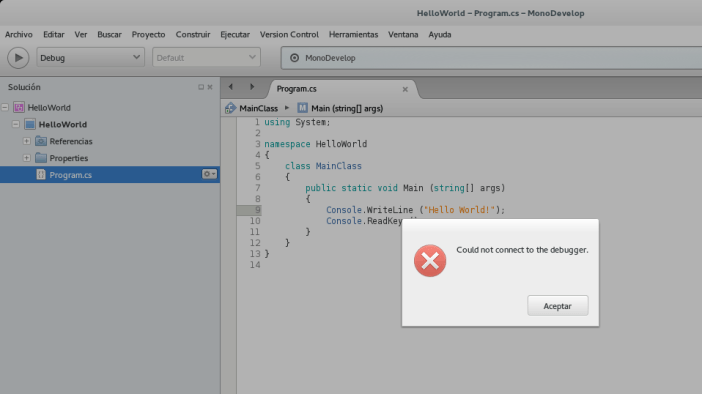
Task: Open the Ayuda menu
Action: coord(440,34)
